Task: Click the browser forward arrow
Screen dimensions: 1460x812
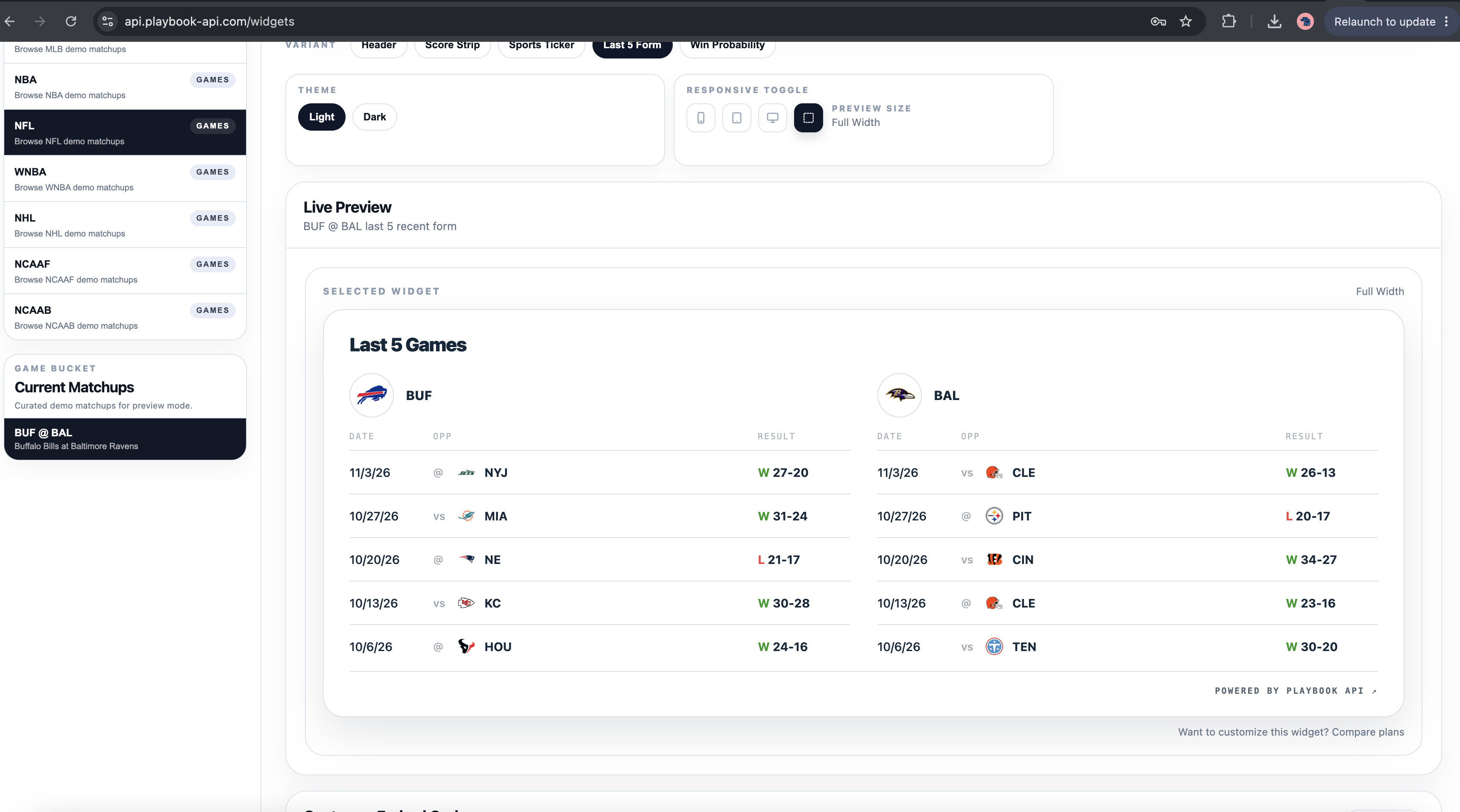Action: point(40,21)
